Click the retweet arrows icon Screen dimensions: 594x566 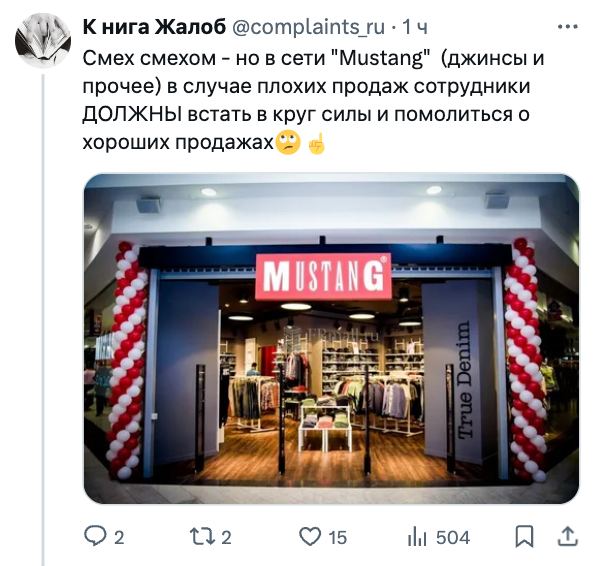click(x=202, y=537)
